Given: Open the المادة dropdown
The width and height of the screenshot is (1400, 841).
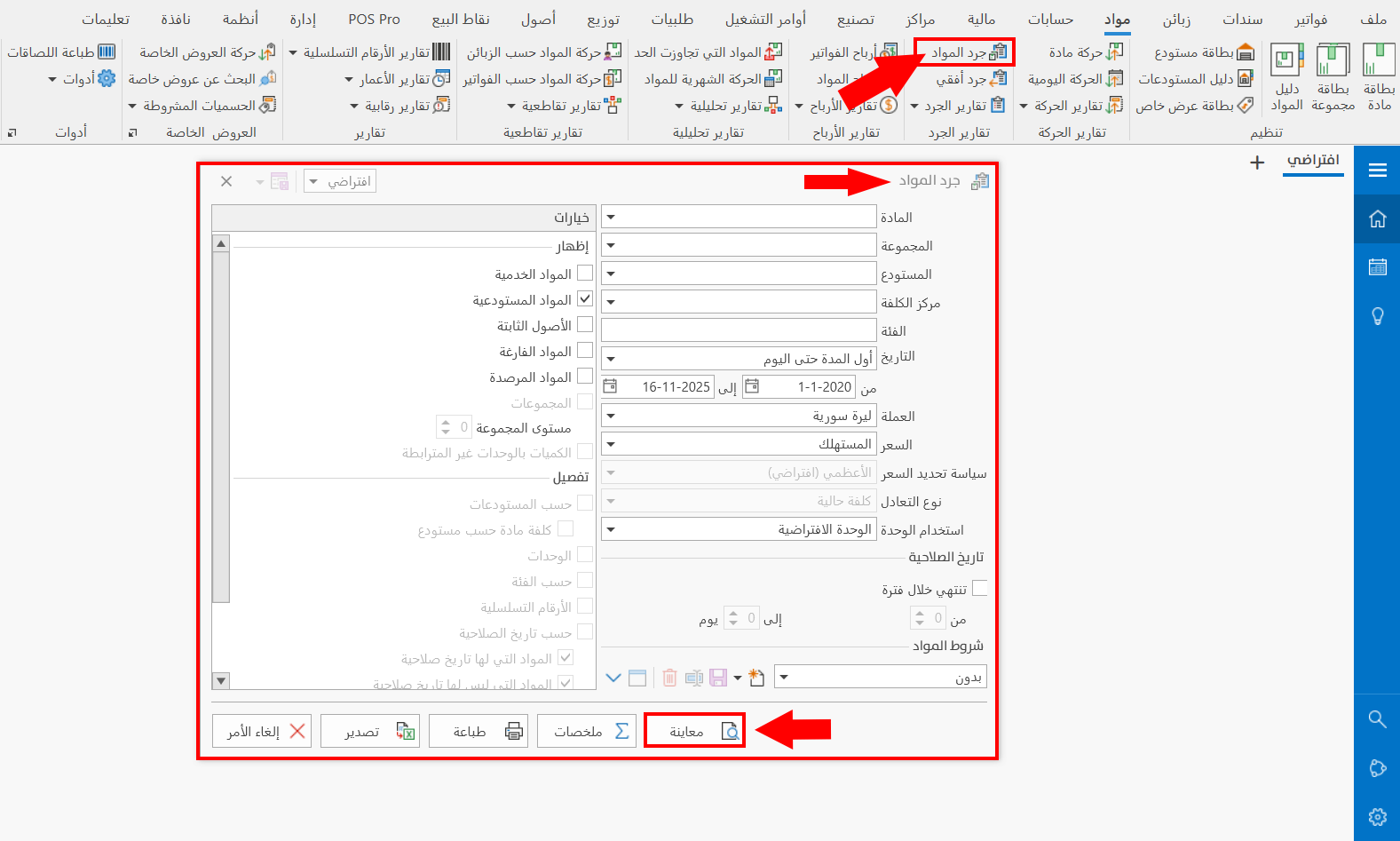Looking at the screenshot, I should 611,218.
